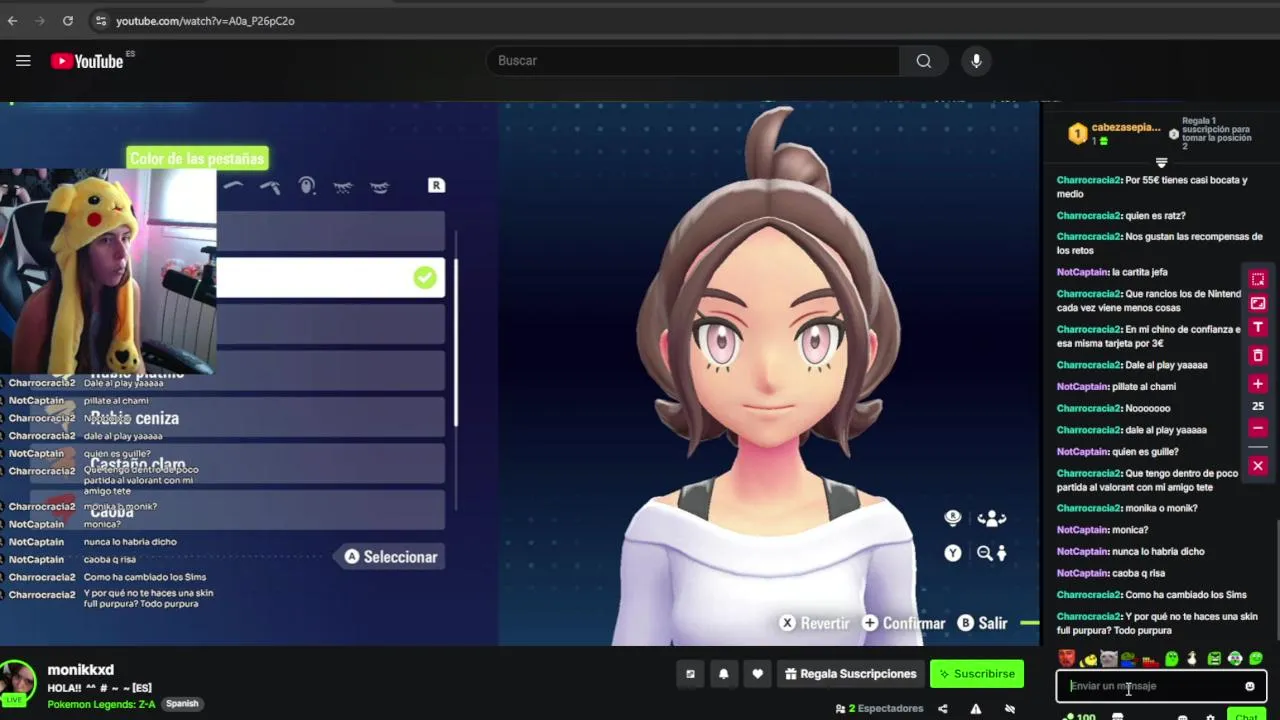Pick the red-face emote in emote row
Image resolution: width=1280 pixels, height=720 pixels.
1067,658
